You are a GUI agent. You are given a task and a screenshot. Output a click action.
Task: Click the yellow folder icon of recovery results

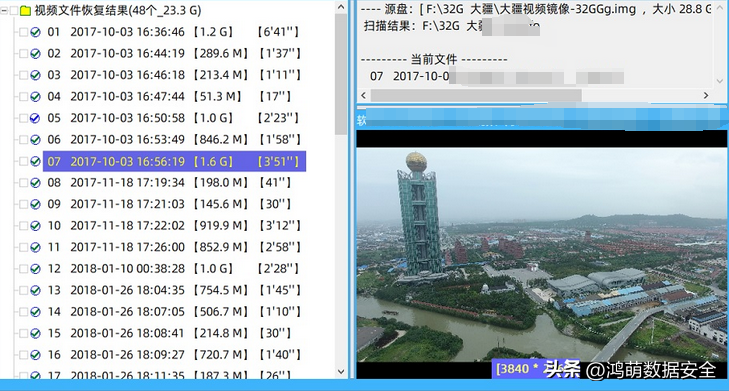pyautogui.click(x=26, y=10)
